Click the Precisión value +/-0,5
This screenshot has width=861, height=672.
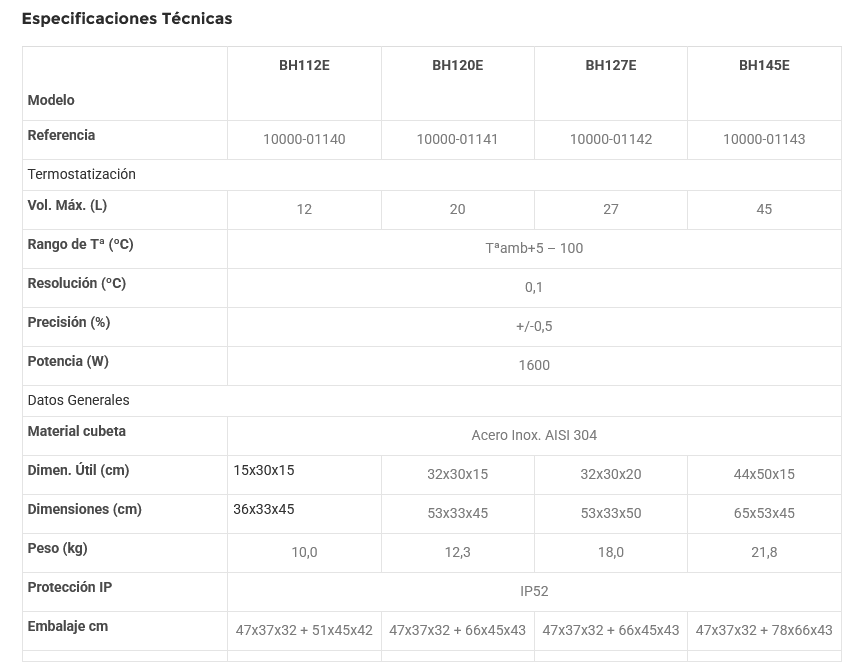(534, 327)
